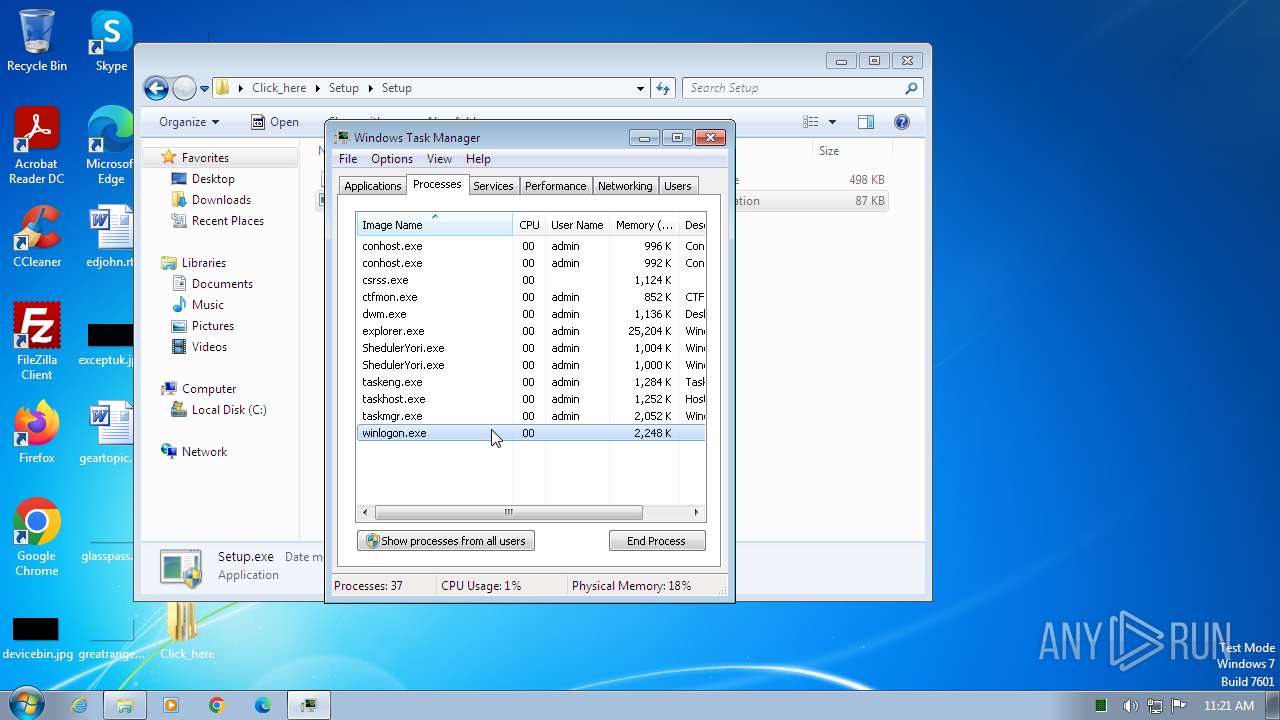Click the search magnifier in Explorer
The height and width of the screenshot is (720, 1280).
tap(911, 88)
